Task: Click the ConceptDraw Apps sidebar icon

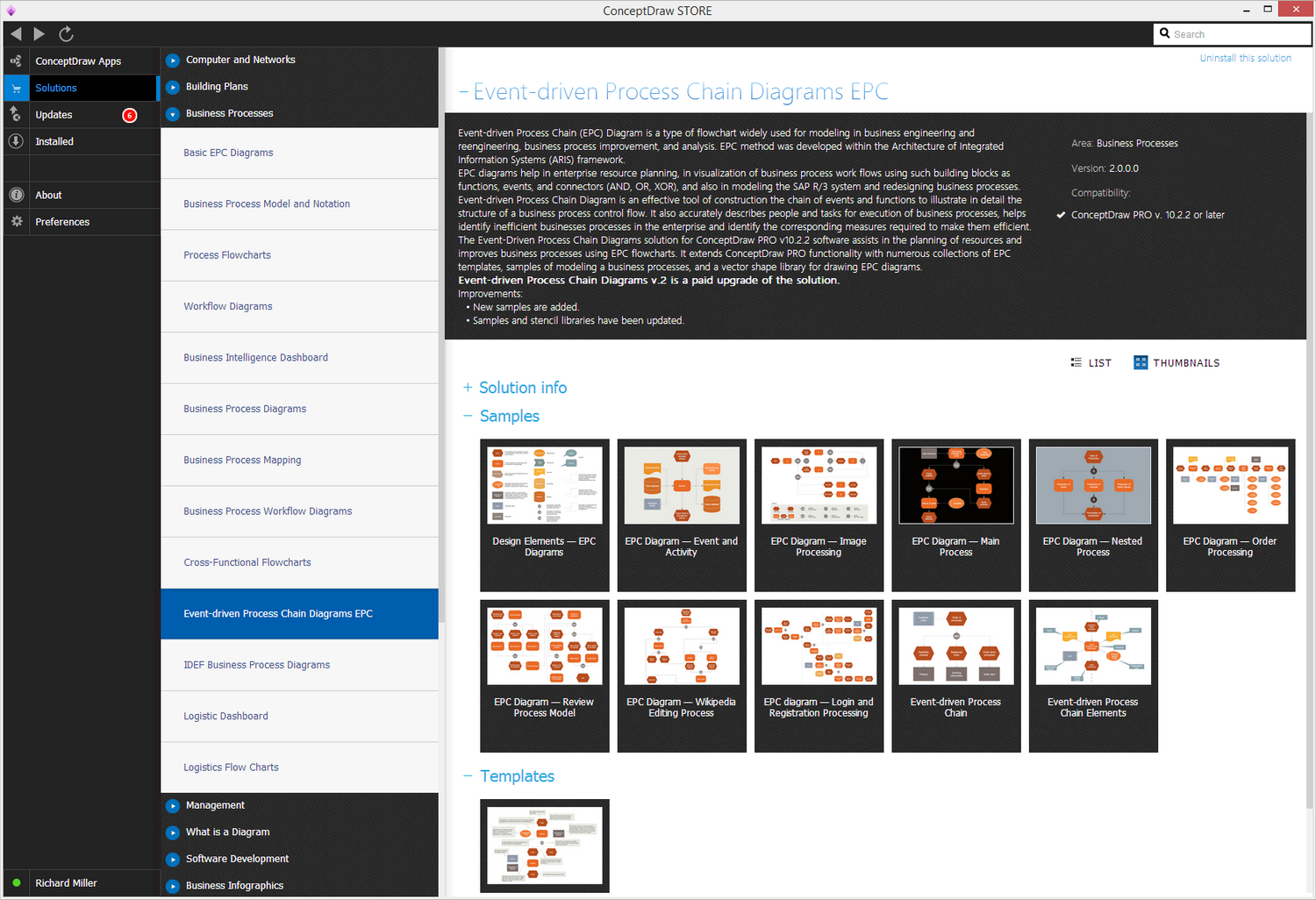Action: point(16,61)
